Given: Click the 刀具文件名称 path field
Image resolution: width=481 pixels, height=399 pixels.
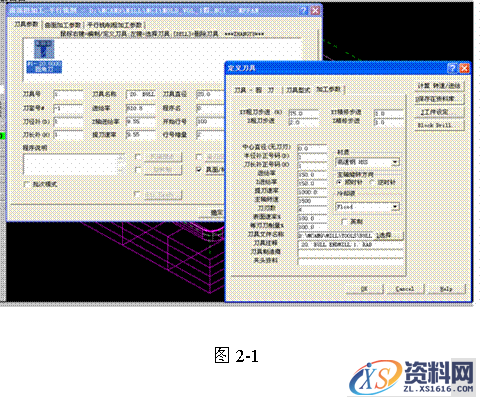Looking at the screenshot, I should point(336,235).
